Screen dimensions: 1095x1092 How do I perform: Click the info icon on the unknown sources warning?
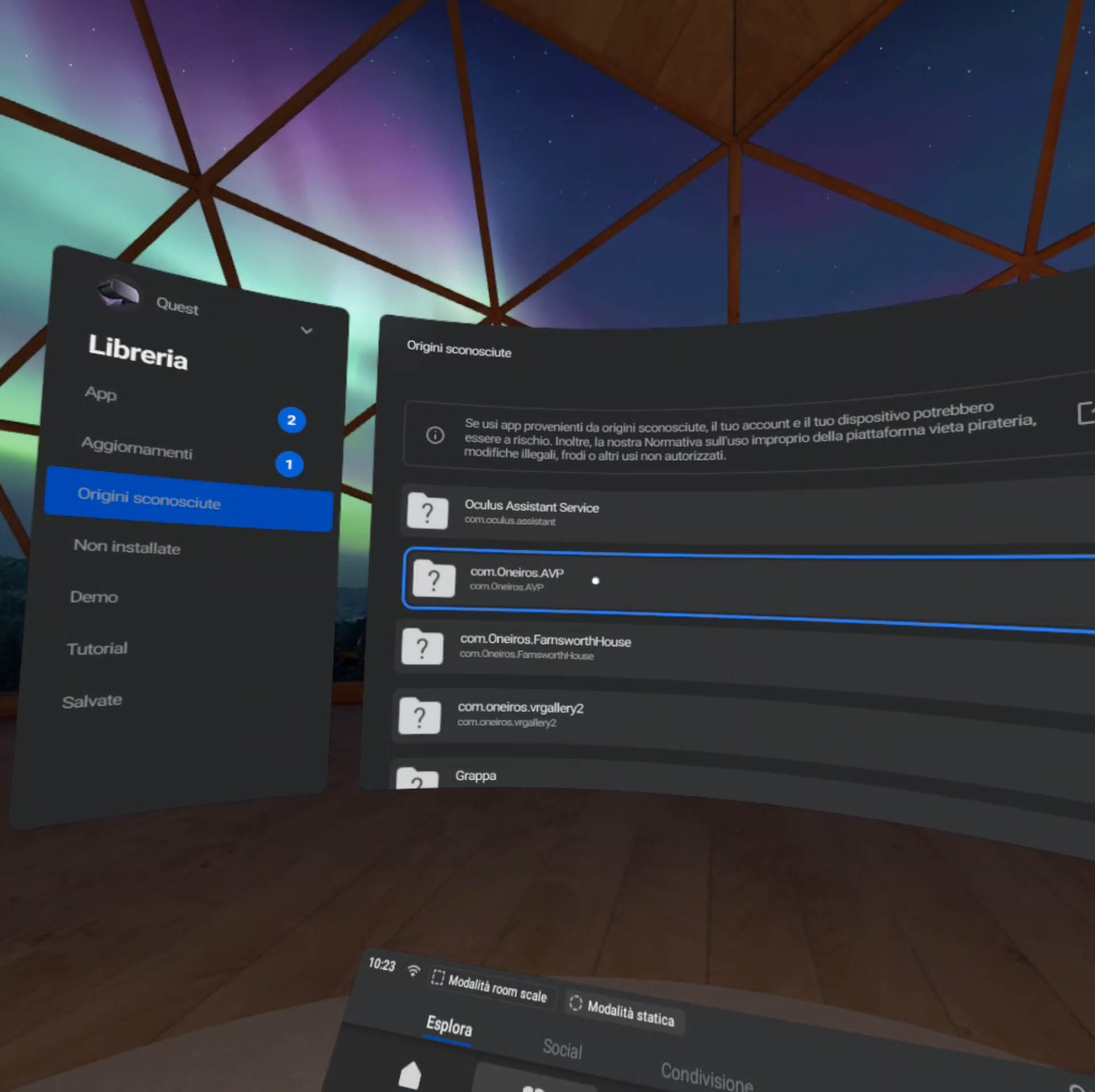[435, 434]
